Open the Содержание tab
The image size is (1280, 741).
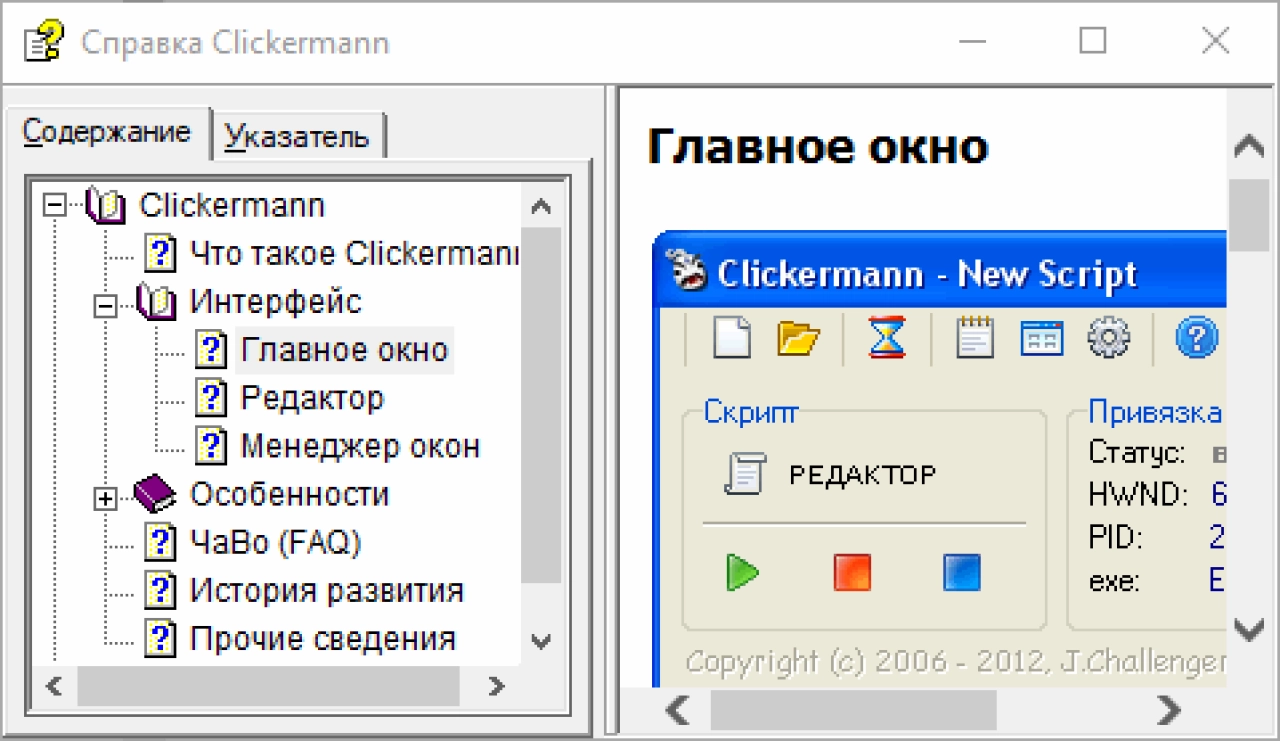pyautogui.click(x=108, y=132)
